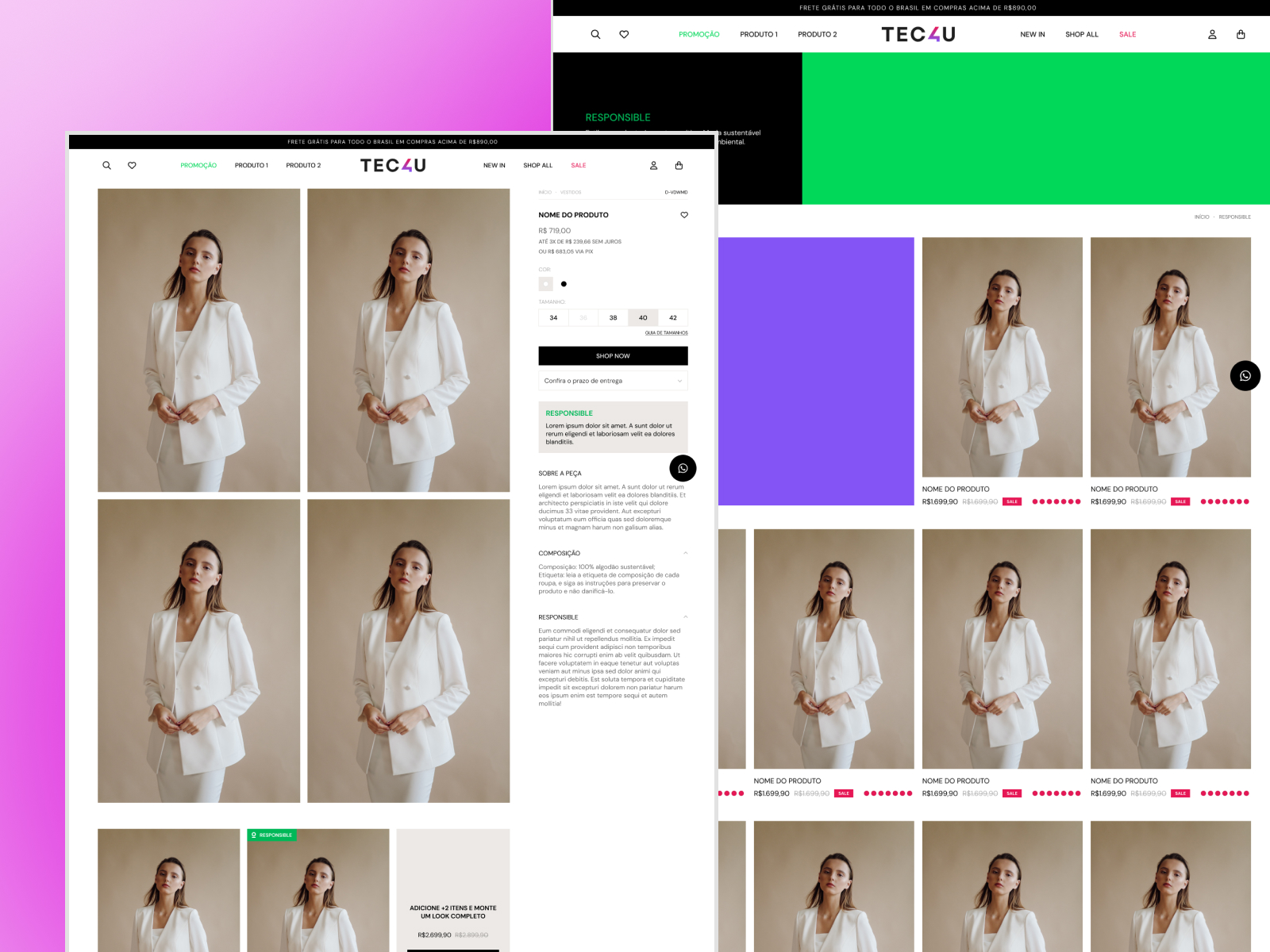Open the GUIA DE TAMANHOS link
Viewport: 1270px width, 952px height.
point(665,332)
